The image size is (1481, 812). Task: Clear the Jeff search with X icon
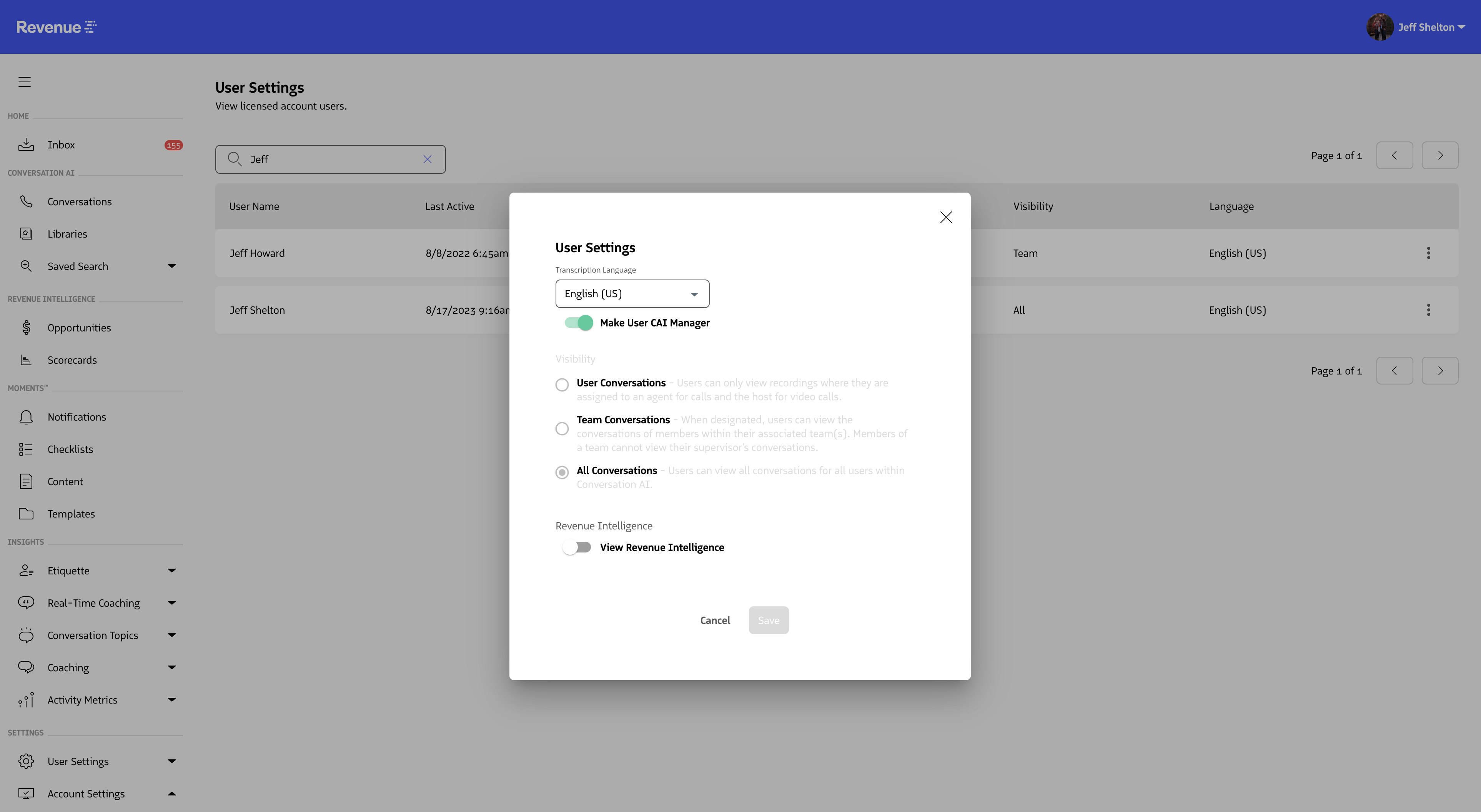427,159
